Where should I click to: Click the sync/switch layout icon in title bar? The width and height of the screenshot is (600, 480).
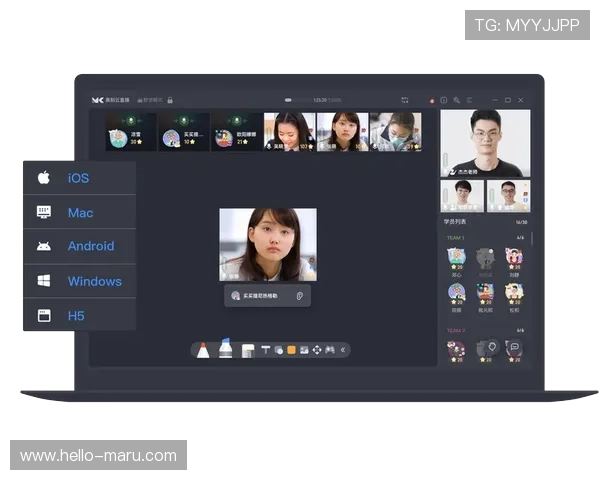click(x=405, y=100)
